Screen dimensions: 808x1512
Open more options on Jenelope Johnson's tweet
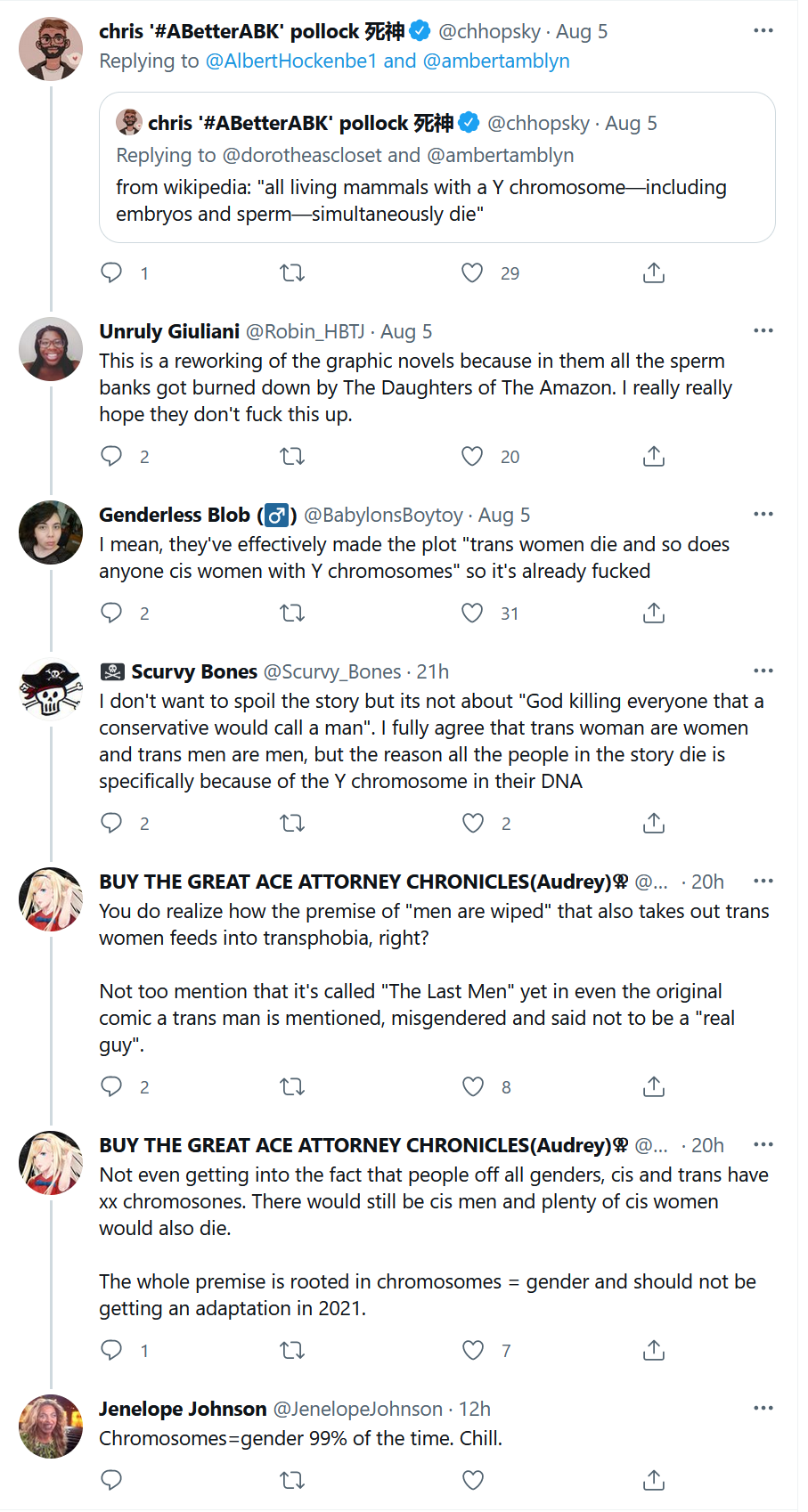(x=763, y=1408)
